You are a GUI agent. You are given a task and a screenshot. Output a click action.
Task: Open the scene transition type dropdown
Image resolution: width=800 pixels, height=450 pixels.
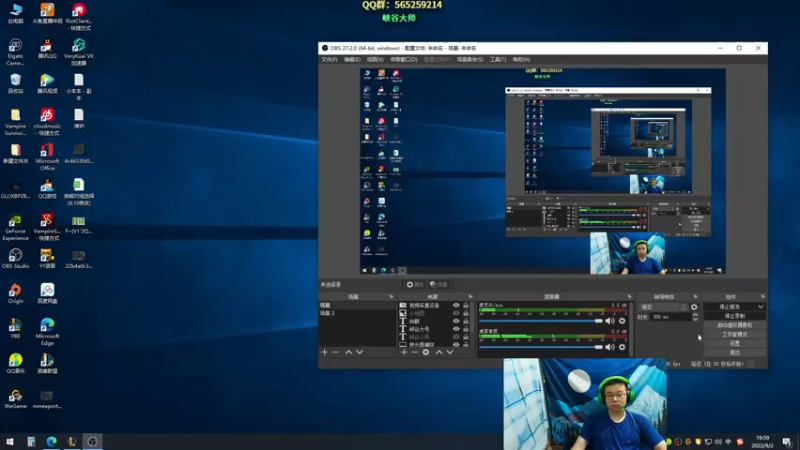tap(663, 307)
